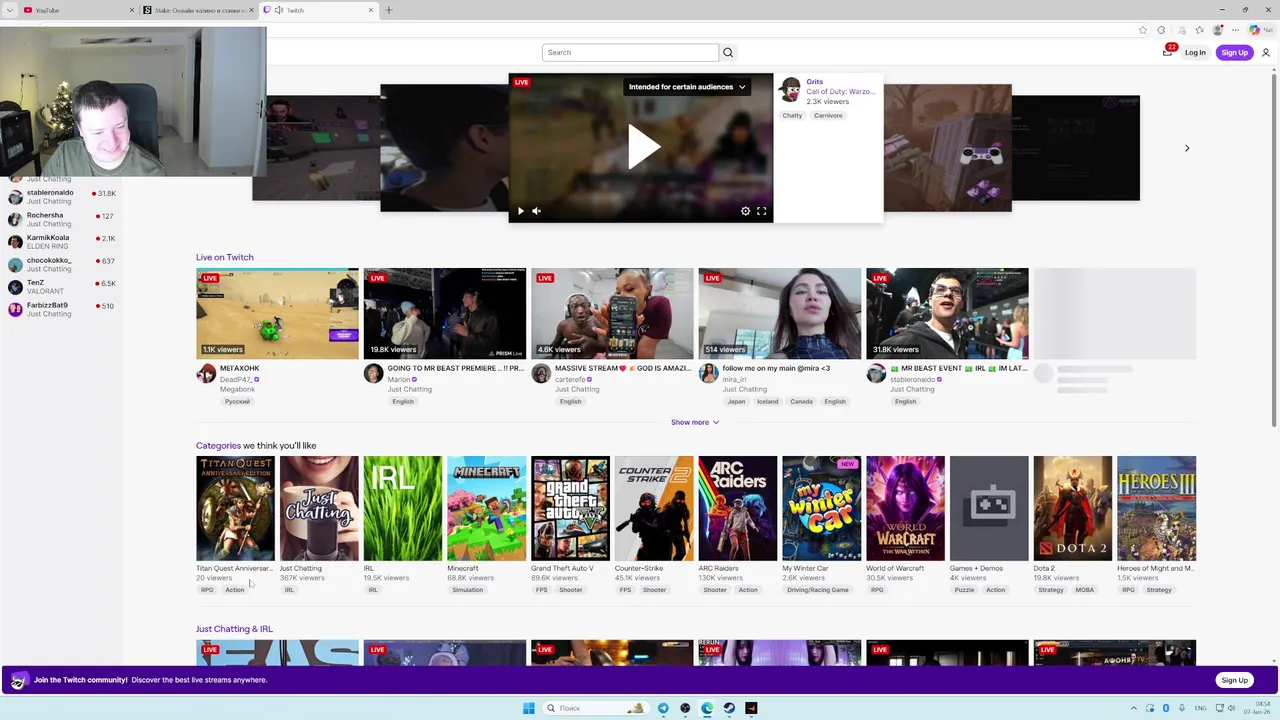Open the user account menu icon
This screenshot has height=720, width=1280.
(1266, 52)
